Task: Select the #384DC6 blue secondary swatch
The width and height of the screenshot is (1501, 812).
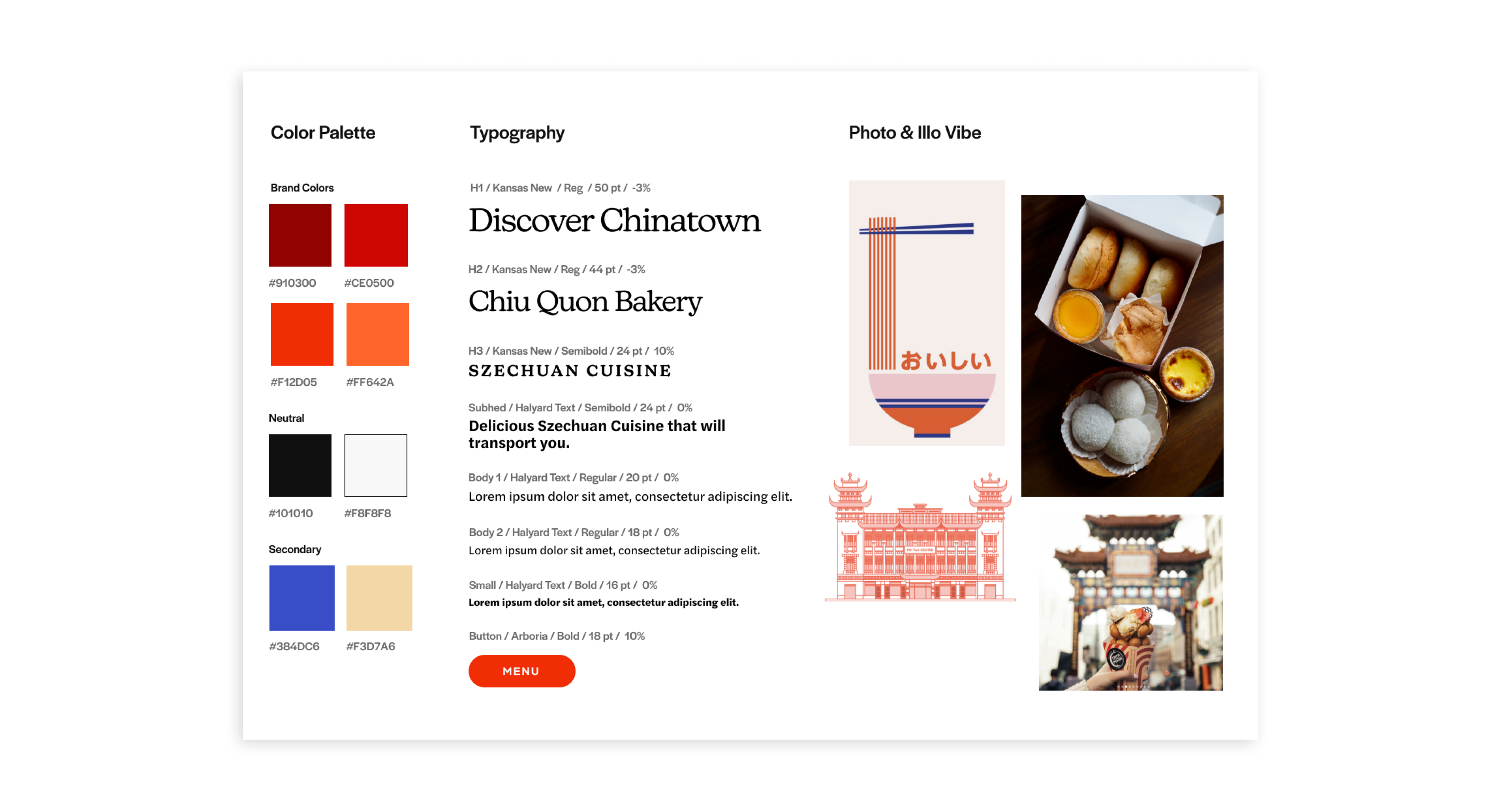Action: click(302, 598)
